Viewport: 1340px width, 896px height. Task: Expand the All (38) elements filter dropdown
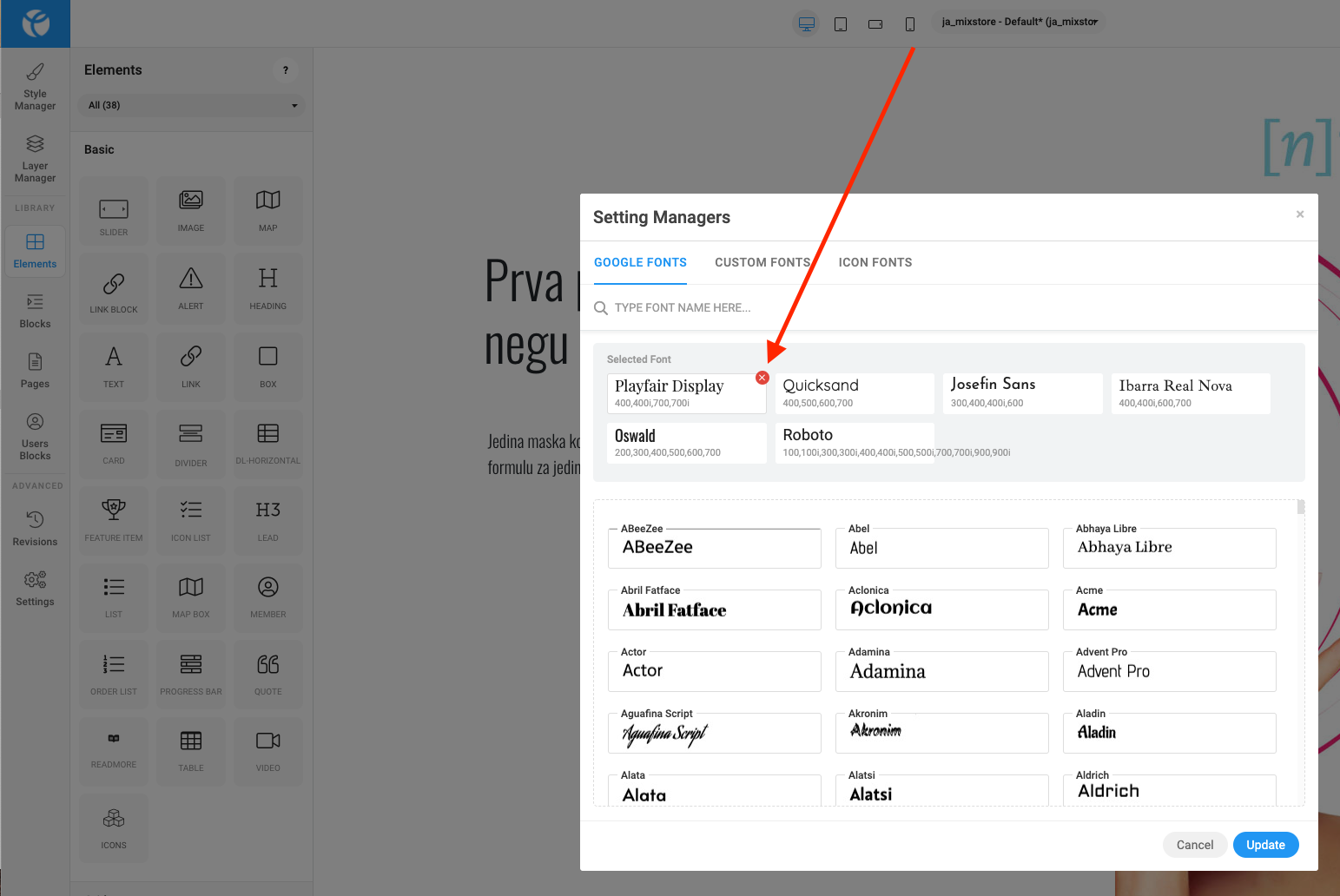point(192,105)
